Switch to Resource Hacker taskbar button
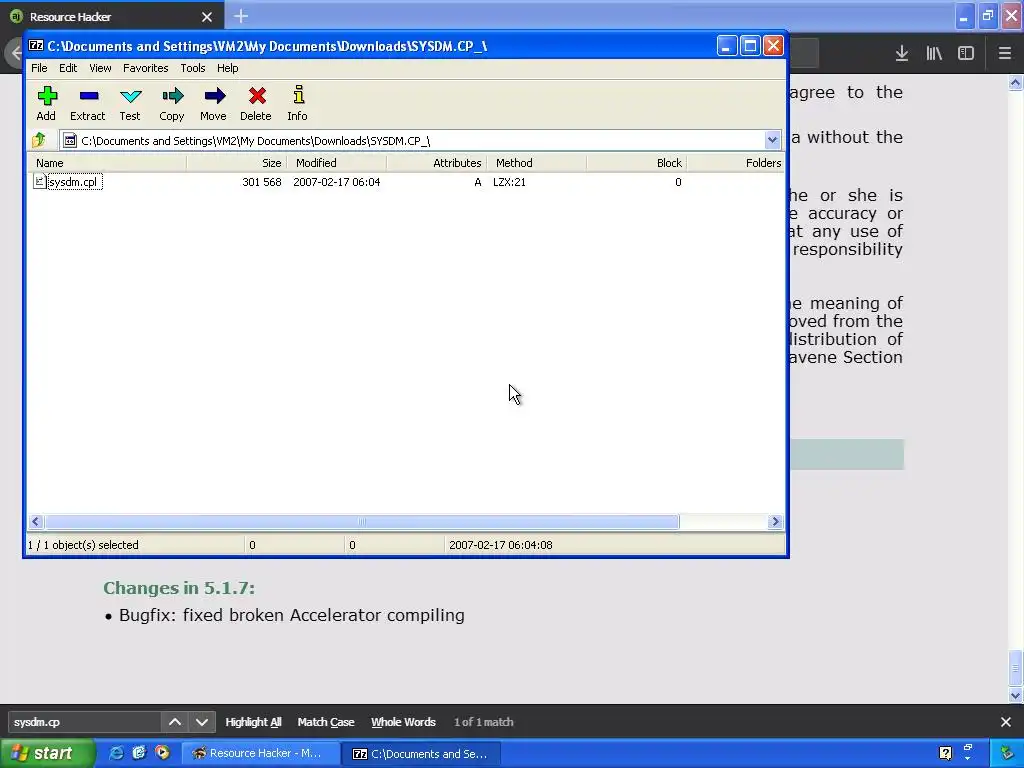The width and height of the screenshot is (1024, 768). click(x=259, y=753)
